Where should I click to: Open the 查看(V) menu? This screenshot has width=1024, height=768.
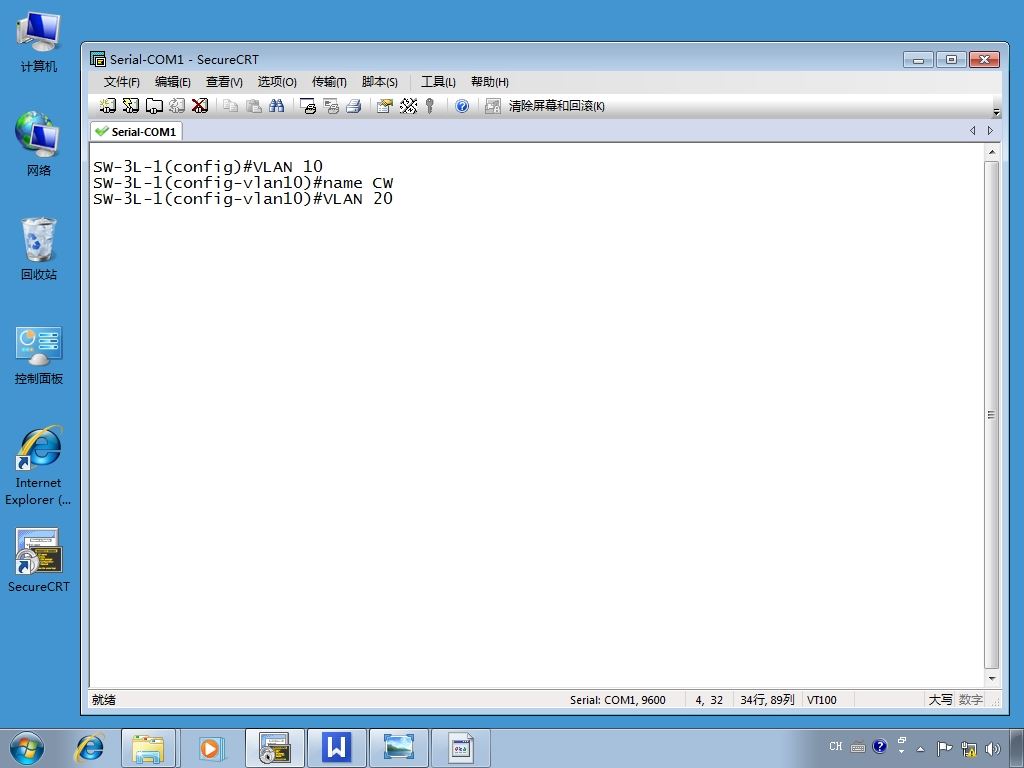[x=224, y=82]
